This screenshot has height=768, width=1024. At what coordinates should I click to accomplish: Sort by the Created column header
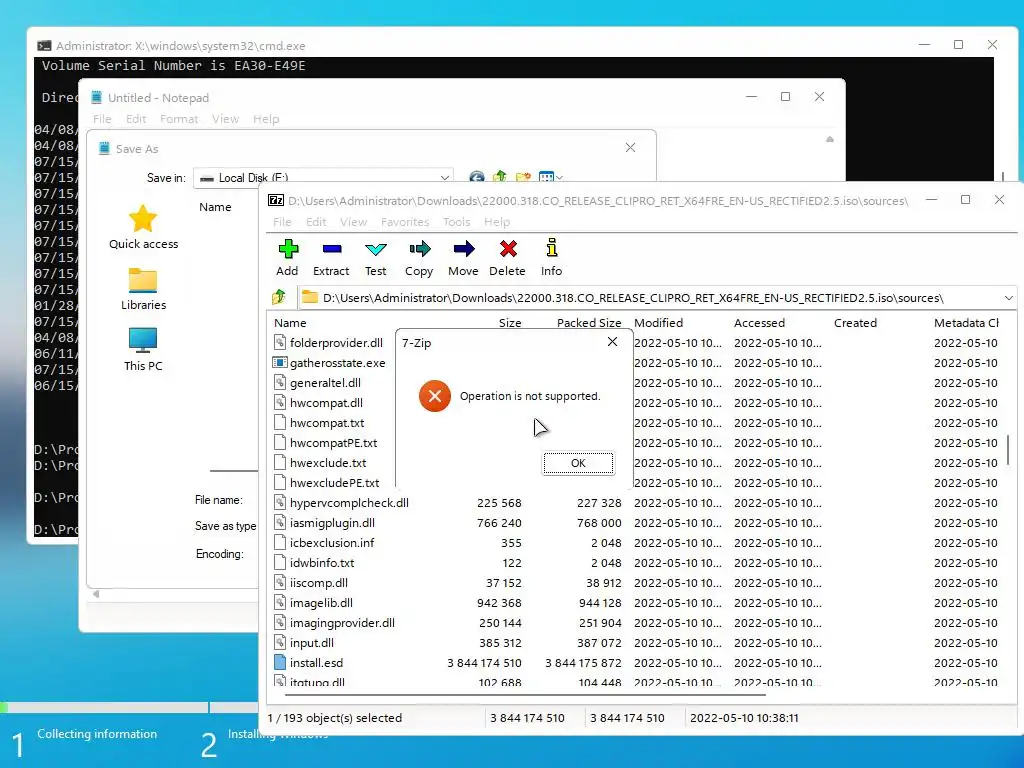(x=855, y=323)
